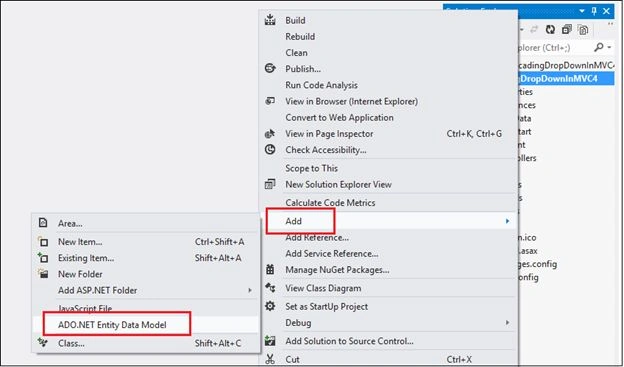Click the New Folder icon in submenu
Screen dimensions: 624x367
point(43,274)
